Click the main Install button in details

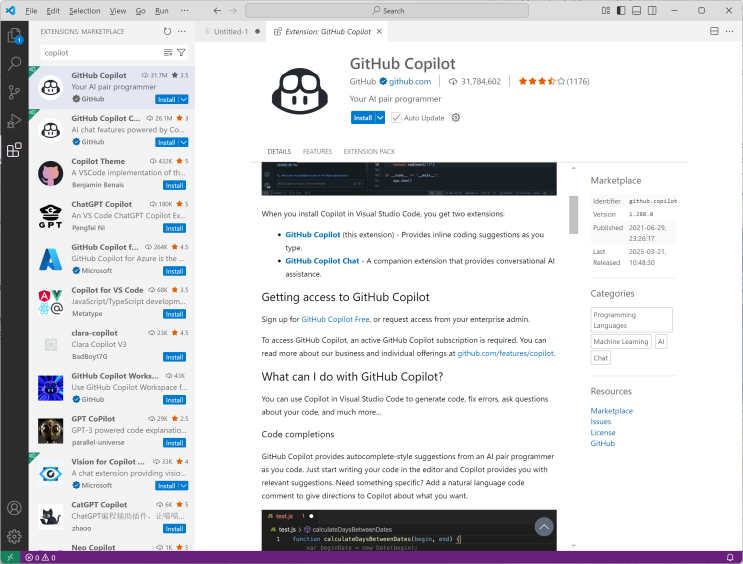[x=363, y=118]
